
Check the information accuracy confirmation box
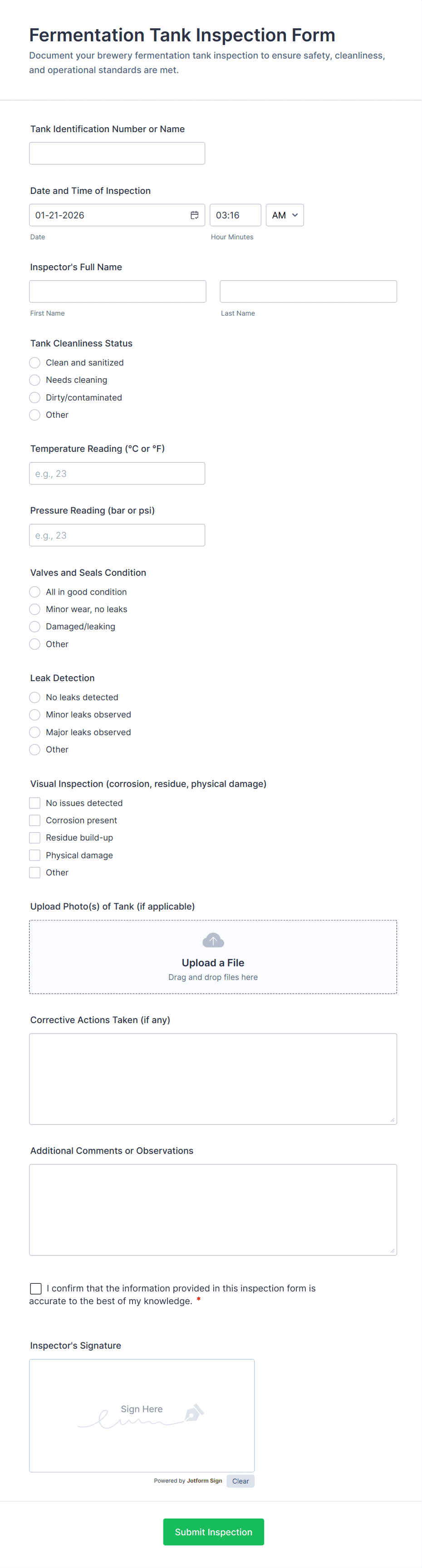pos(35,1288)
